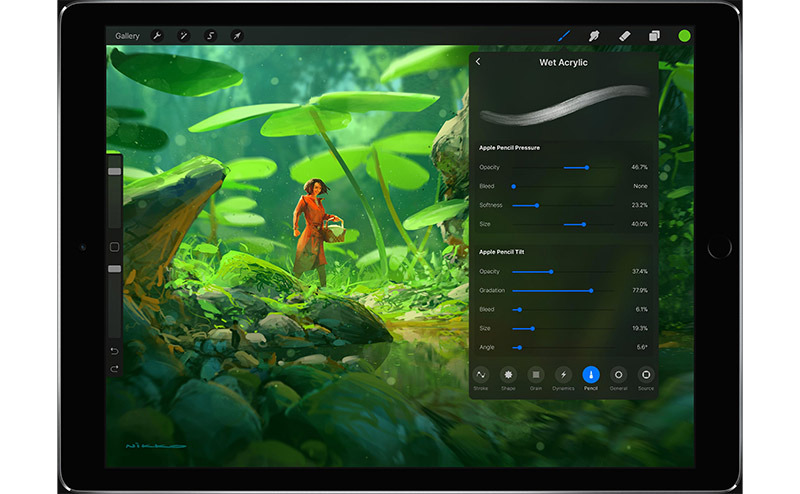
Task: Click the 5.6° angle value
Action: coord(642,348)
